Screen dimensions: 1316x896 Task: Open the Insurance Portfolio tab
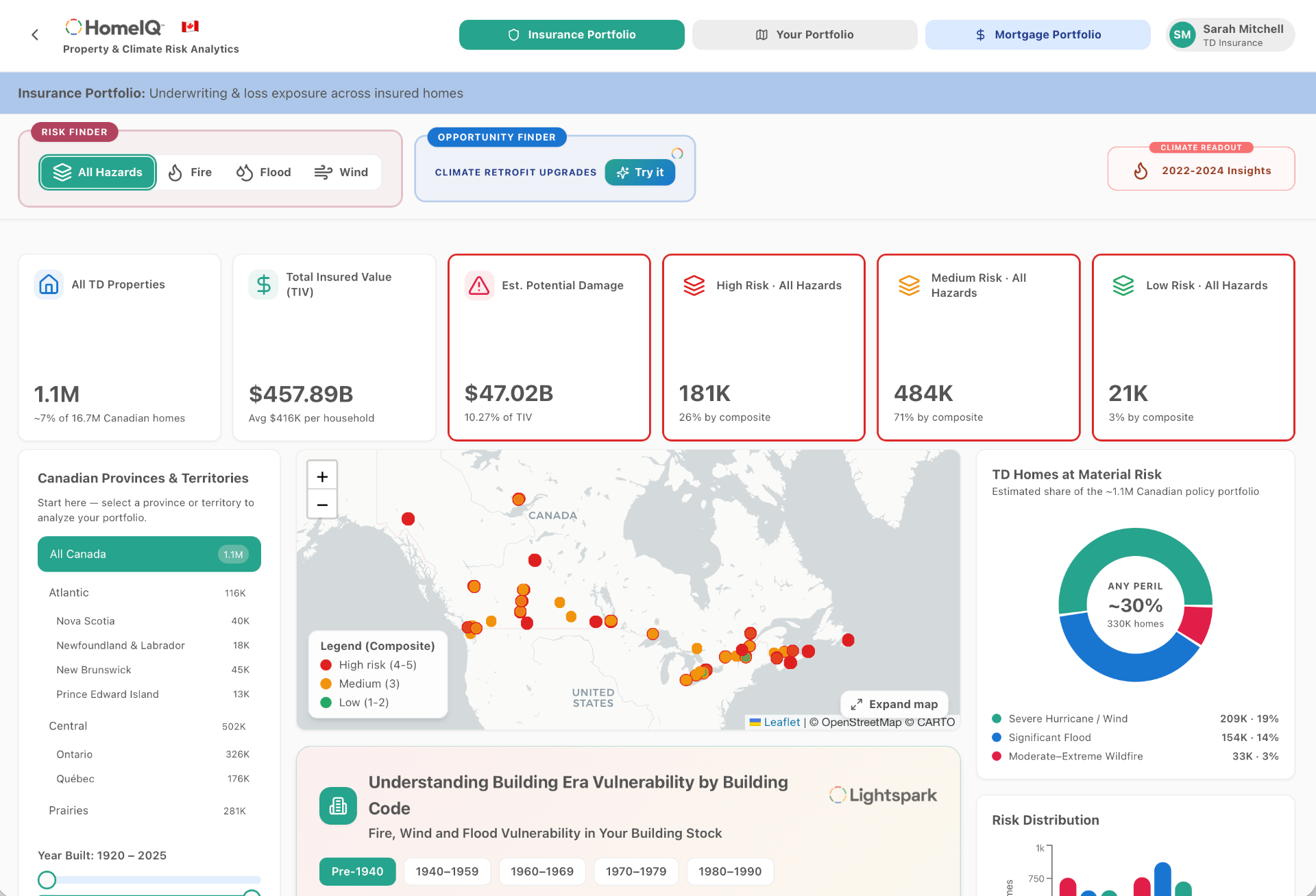click(572, 35)
